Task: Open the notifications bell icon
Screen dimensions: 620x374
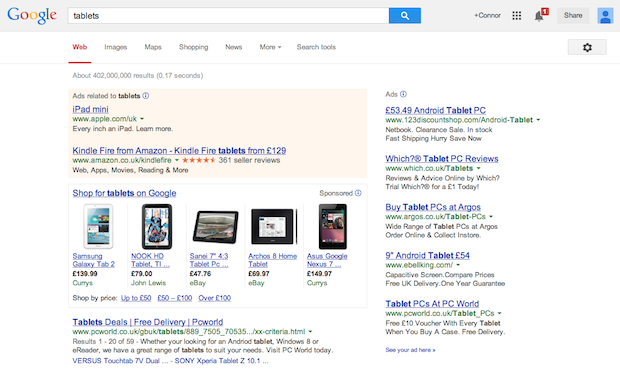Action: 540,15
